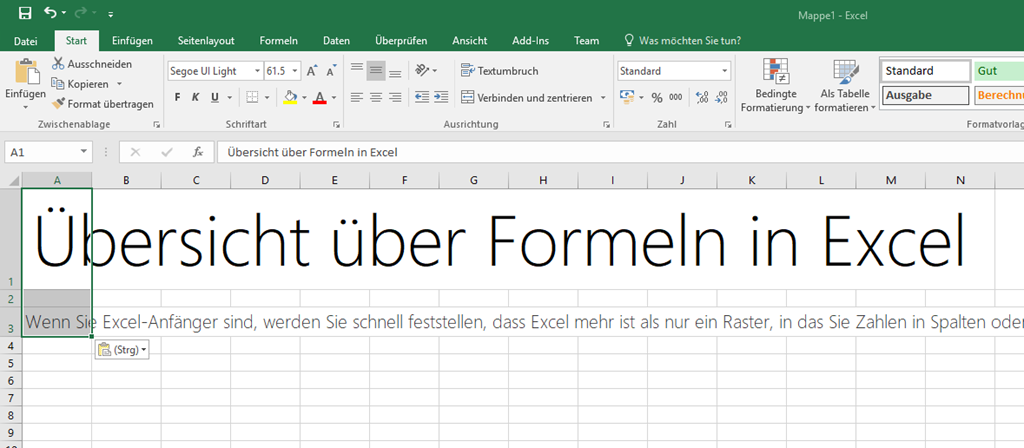Click the insert function fx icon
Screen dimensions: 1024x448
pos(198,152)
